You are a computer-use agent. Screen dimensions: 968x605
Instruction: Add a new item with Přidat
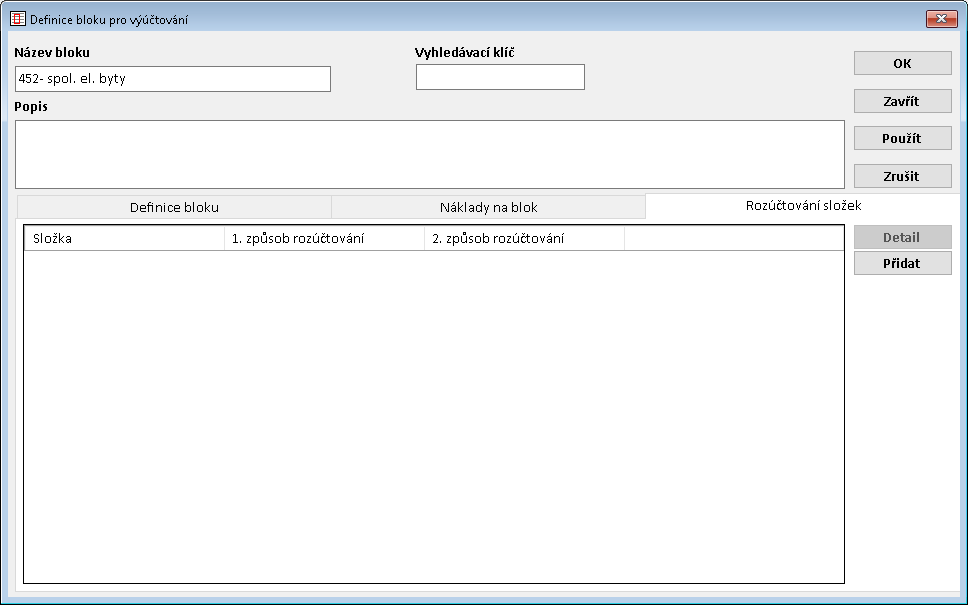click(x=902, y=263)
